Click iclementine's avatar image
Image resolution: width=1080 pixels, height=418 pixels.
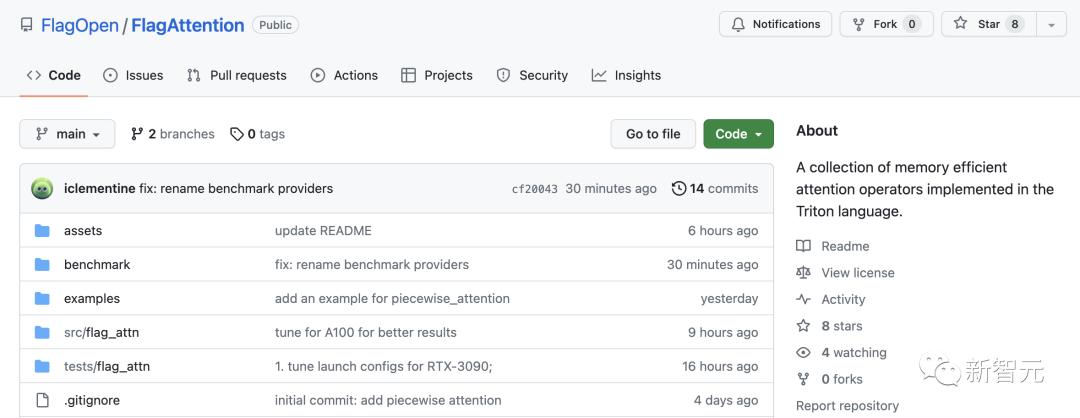pyautogui.click(x=42, y=188)
